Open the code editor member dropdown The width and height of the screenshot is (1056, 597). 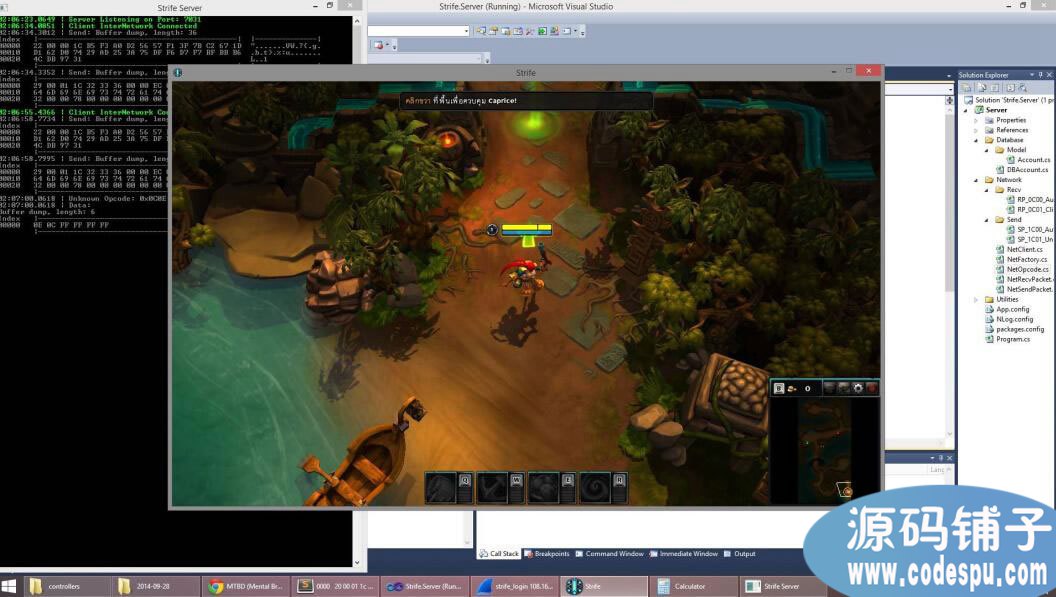click(x=950, y=88)
